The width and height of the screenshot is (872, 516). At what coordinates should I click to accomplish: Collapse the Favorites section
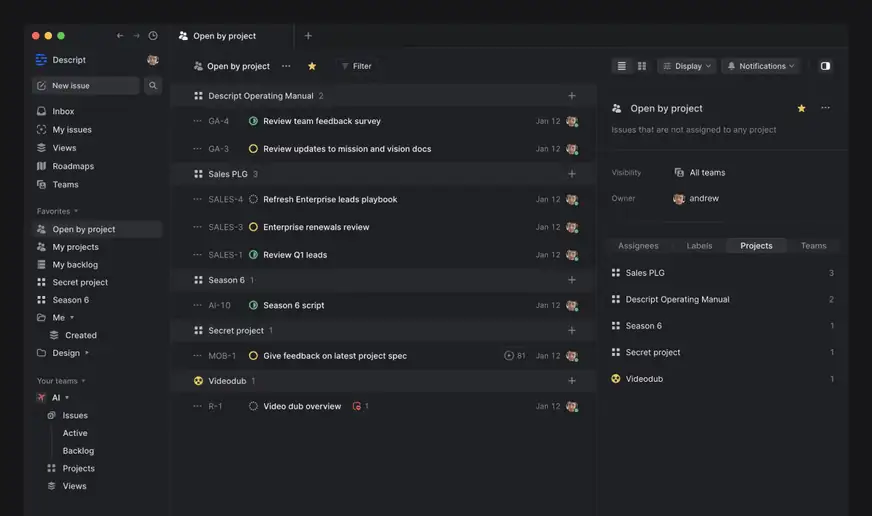tap(57, 211)
